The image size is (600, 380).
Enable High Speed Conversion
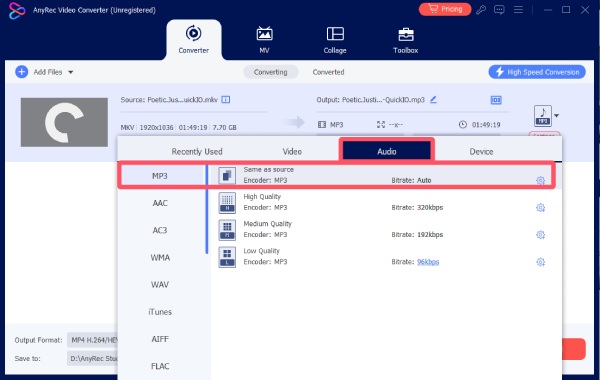537,72
